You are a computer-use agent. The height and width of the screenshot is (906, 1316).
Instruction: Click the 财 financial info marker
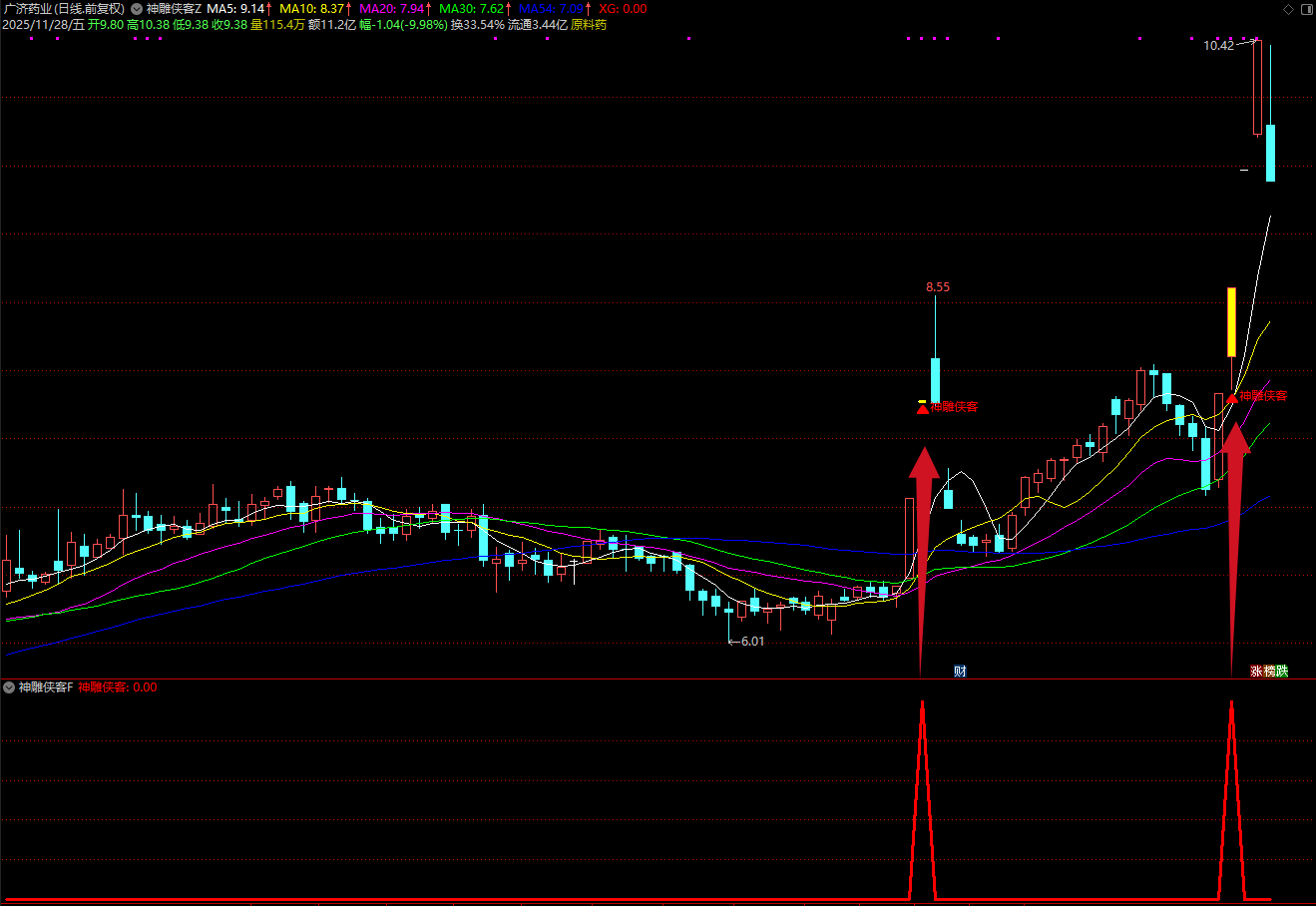pyautogui.click(x=960, y=672)
